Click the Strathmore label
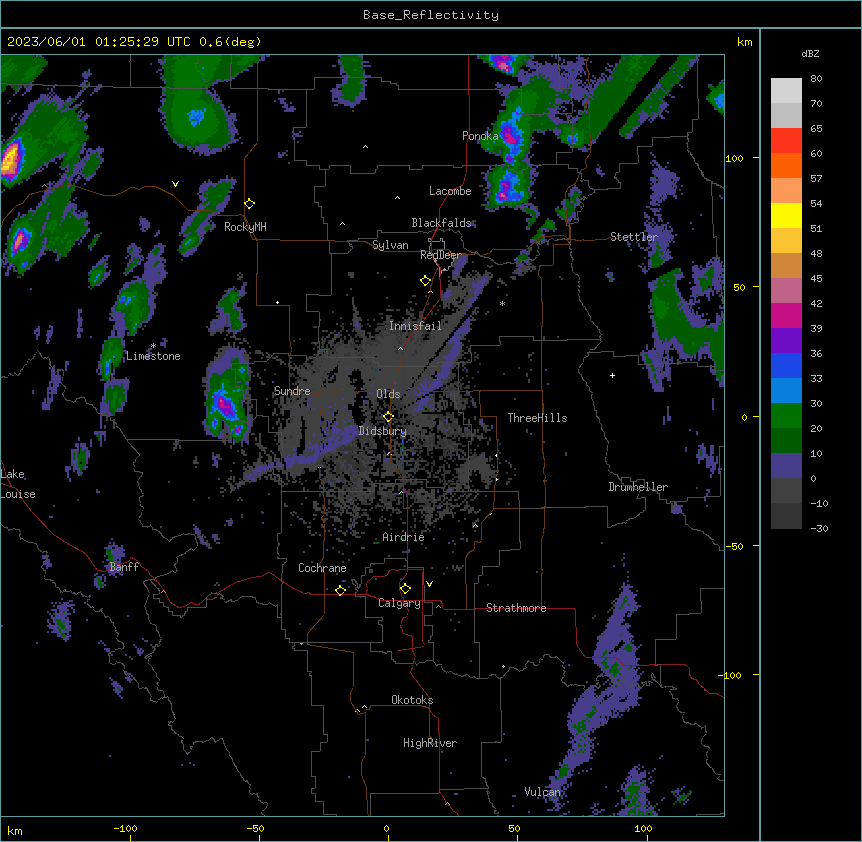Image resolution: width=862 pixels, height=842 pixels. pyautogui.click(x=516, y=608)
